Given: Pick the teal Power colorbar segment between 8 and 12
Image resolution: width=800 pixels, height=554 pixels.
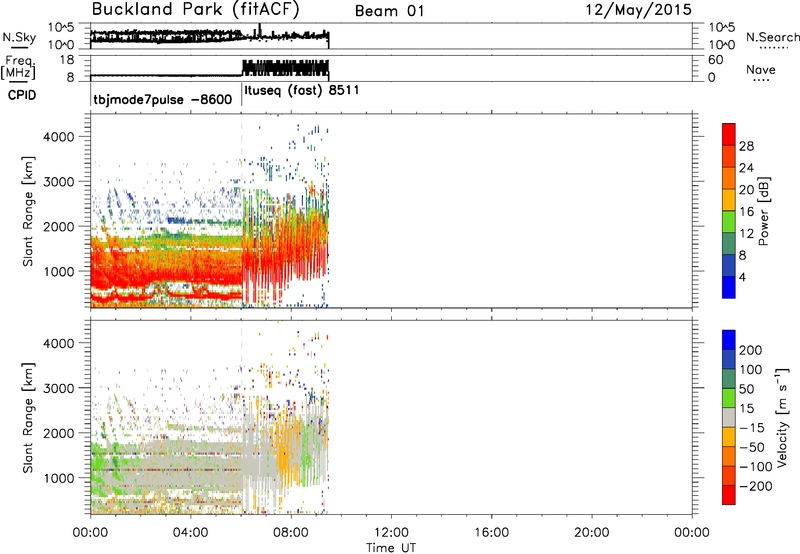Looking at the screenshot, I should click(729, 243).
